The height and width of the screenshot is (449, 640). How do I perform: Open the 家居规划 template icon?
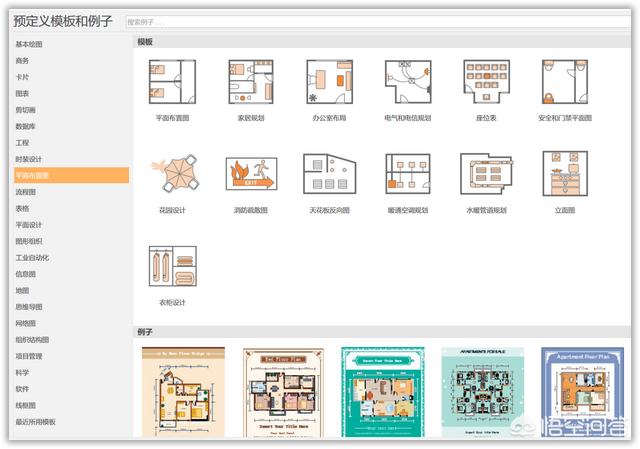tap(250, 82)
